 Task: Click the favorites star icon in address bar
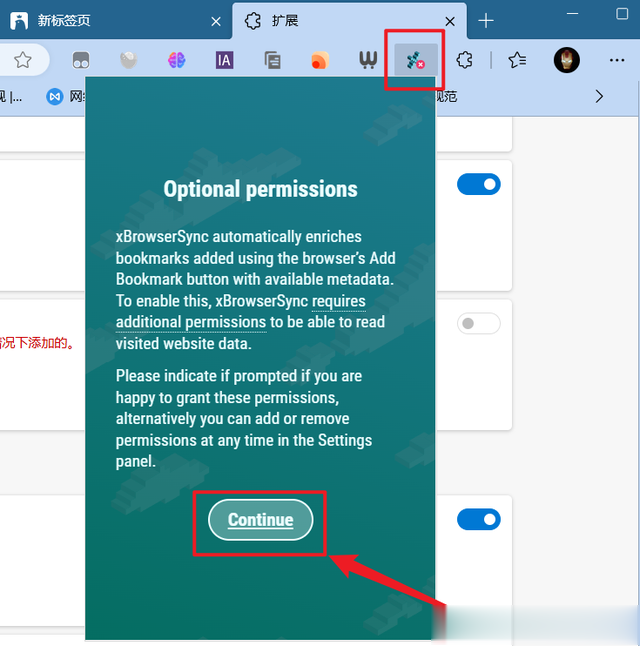[23, 60]
